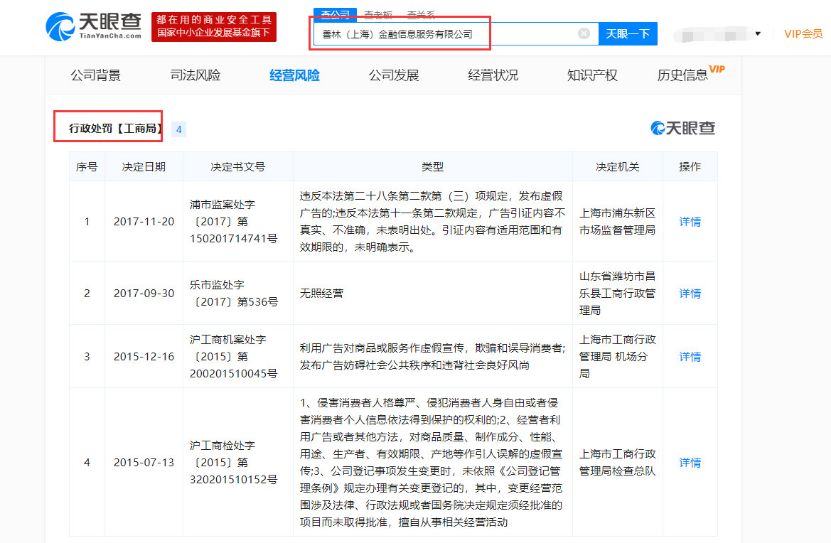Viewport: 831px width, 543px height.
Task: View 详情 for the 2015-12-16 penalty
Action: [690, 357]
